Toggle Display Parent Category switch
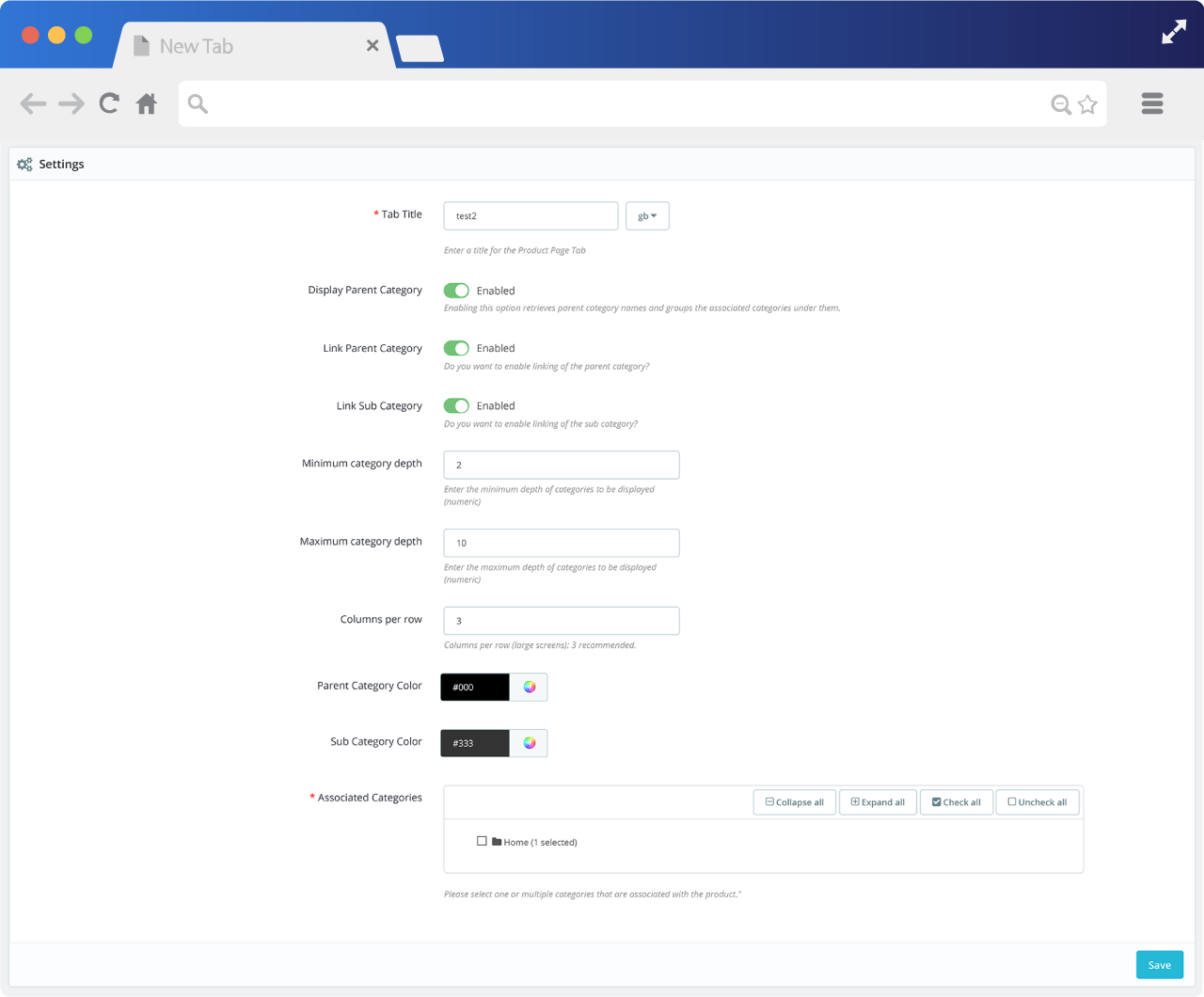1204x997 pixels. (456, 291)
